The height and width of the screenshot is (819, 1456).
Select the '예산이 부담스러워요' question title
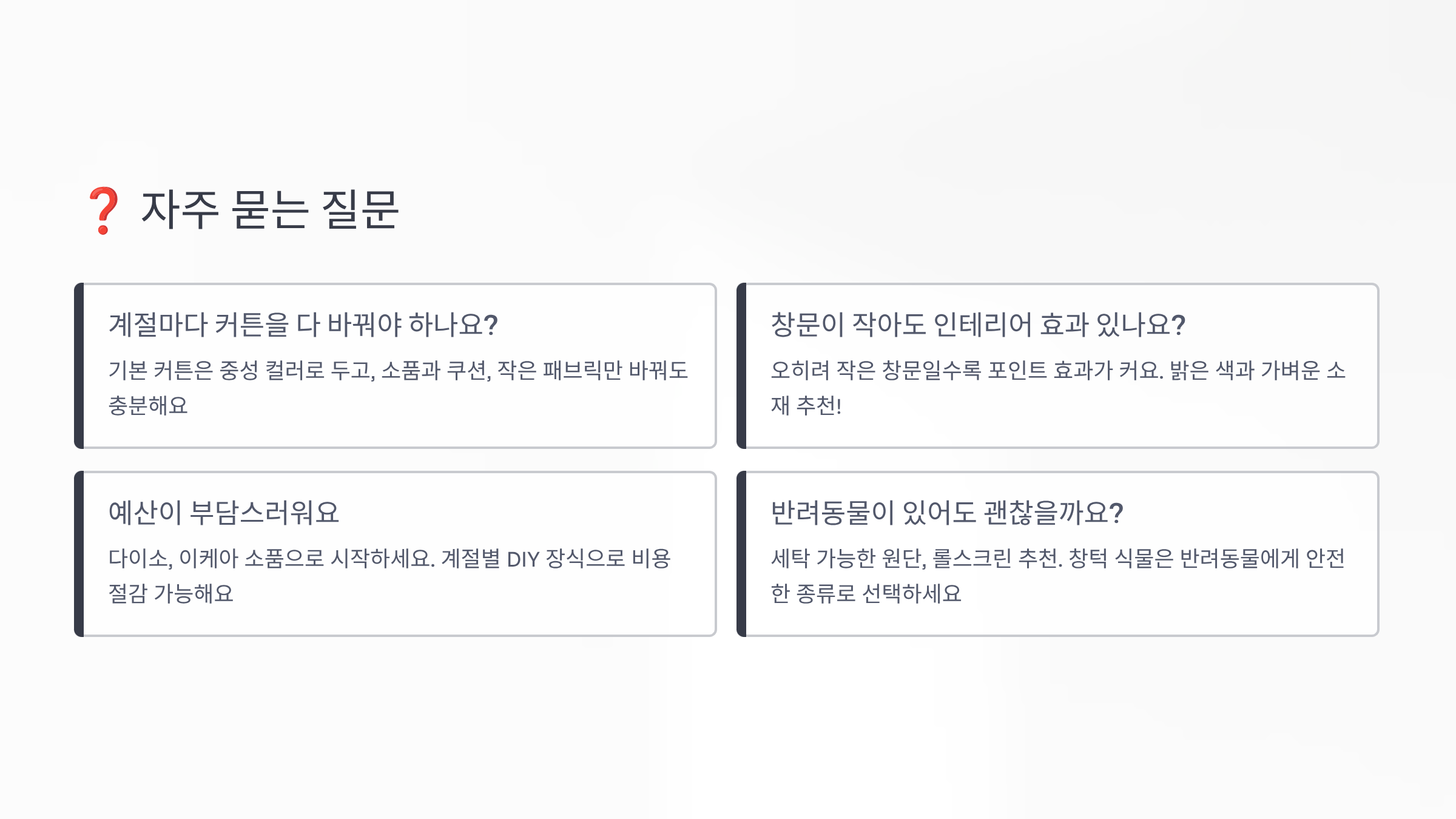click(224, 513)
